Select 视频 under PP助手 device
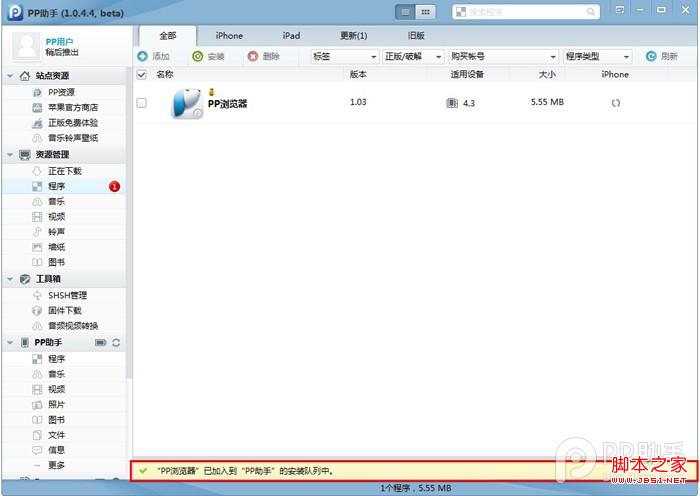 click(x=64, y=389)
